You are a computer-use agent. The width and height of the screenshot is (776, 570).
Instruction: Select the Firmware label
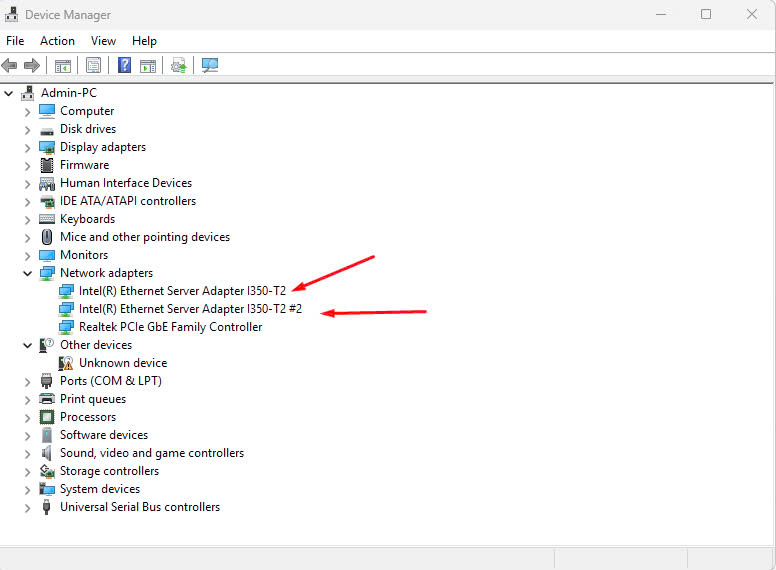(84, 165)
